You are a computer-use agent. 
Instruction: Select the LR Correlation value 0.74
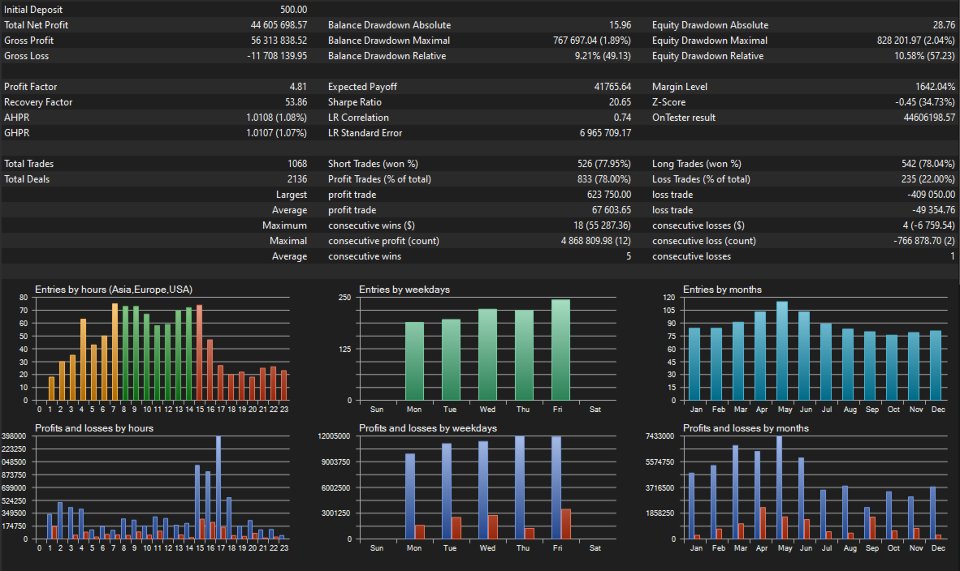[x=622, y=118]
